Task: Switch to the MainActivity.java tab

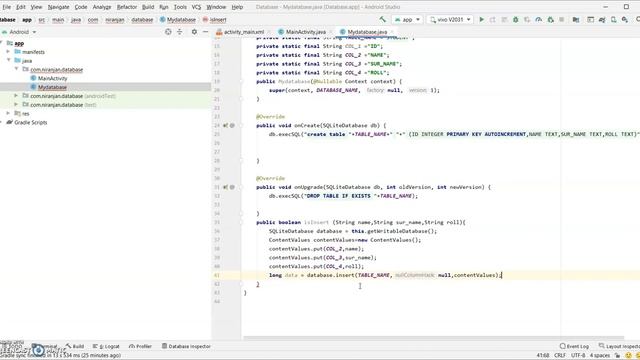Action: pos(305,32)
